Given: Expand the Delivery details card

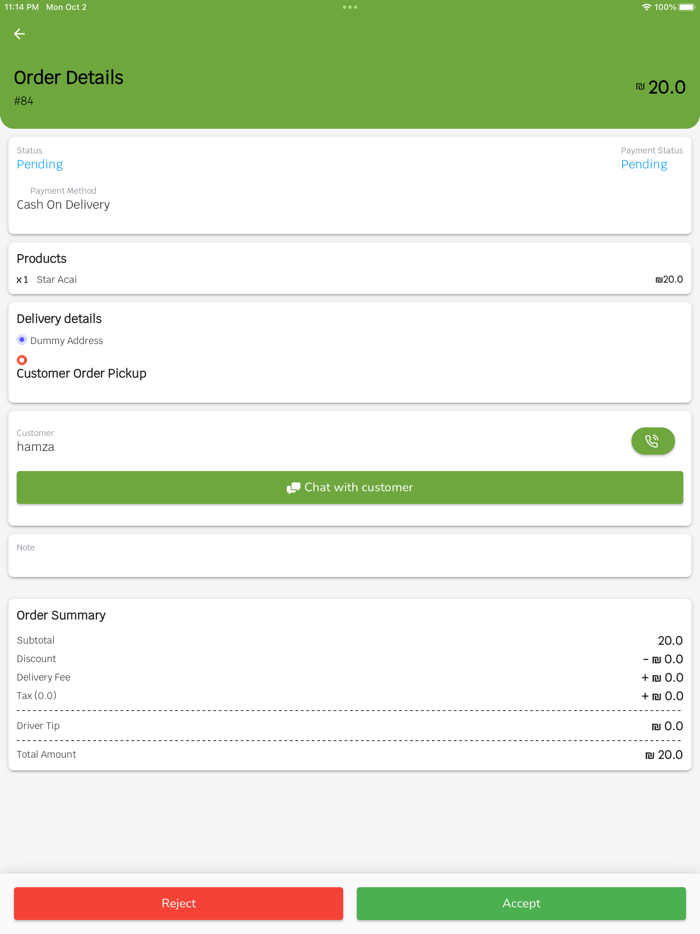Looking at the screenshot, I should click(61, 318).
